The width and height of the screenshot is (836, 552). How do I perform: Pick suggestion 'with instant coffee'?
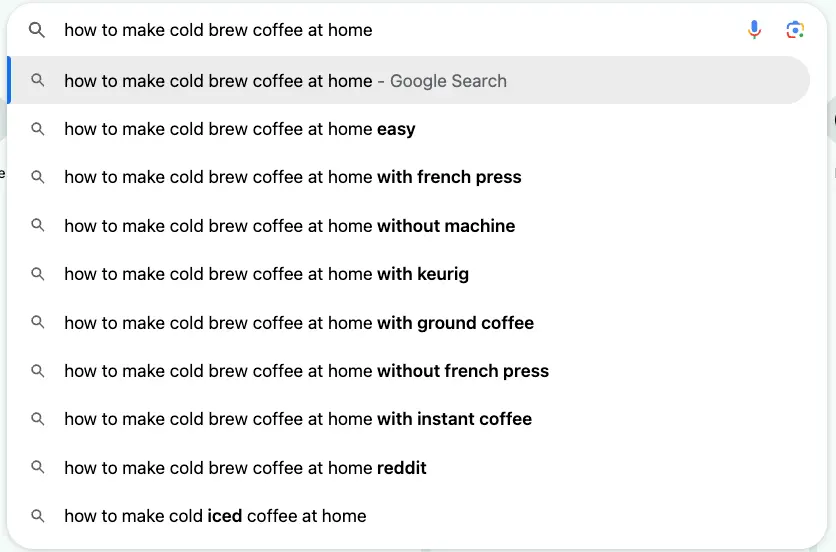(409, 419)
